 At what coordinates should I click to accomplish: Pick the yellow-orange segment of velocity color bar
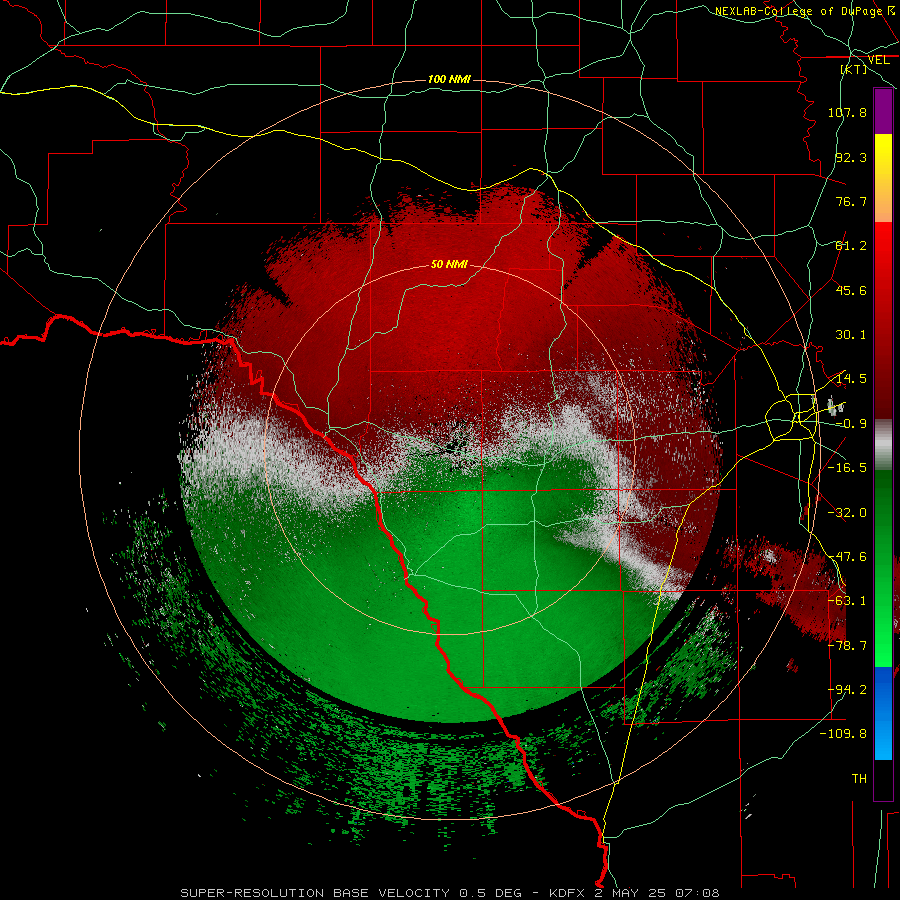[x=883, y=178]
